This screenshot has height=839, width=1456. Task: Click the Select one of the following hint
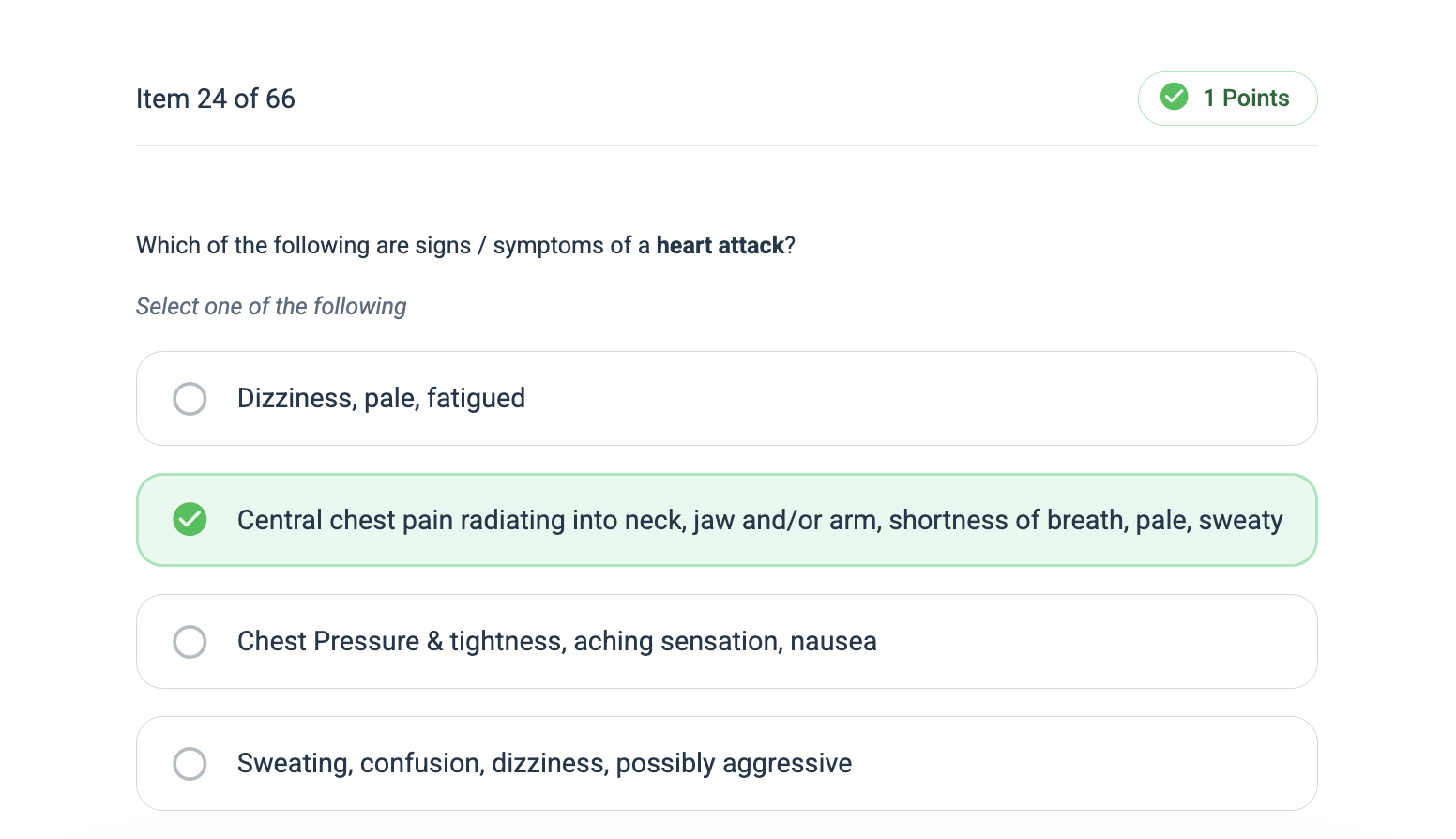point(271,306)
